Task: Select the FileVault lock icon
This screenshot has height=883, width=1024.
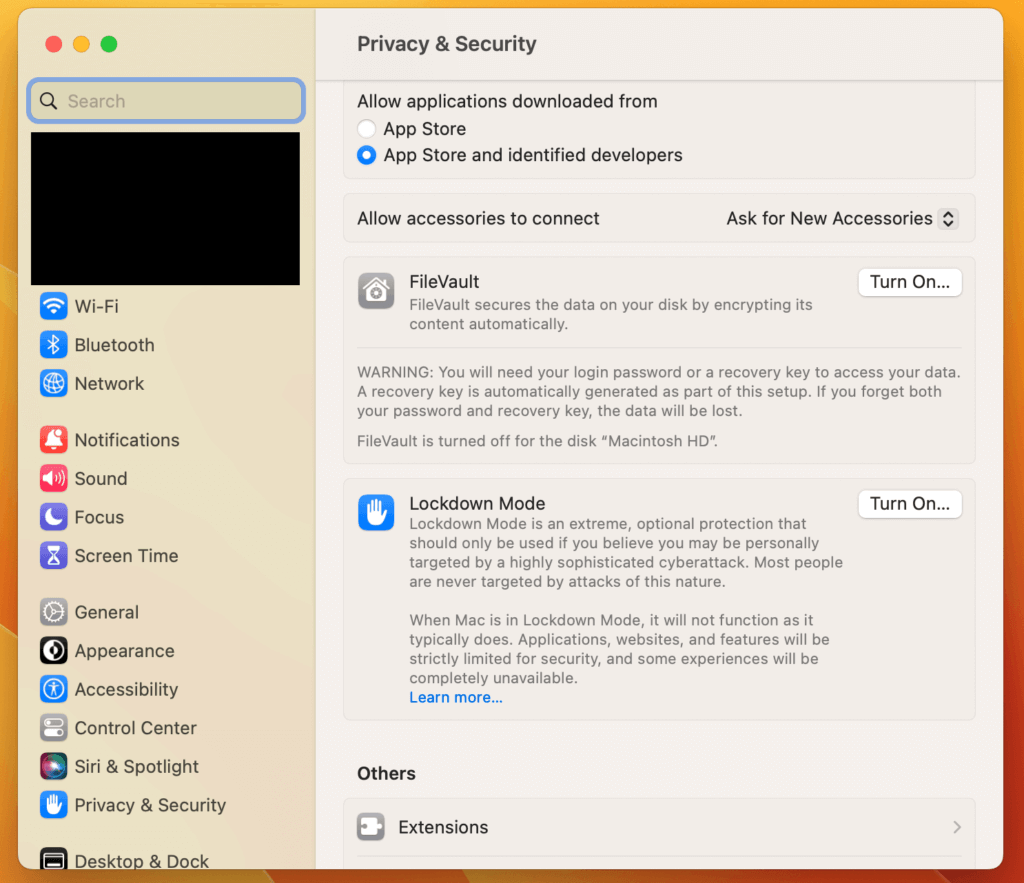Action: (x=376, y=291)
